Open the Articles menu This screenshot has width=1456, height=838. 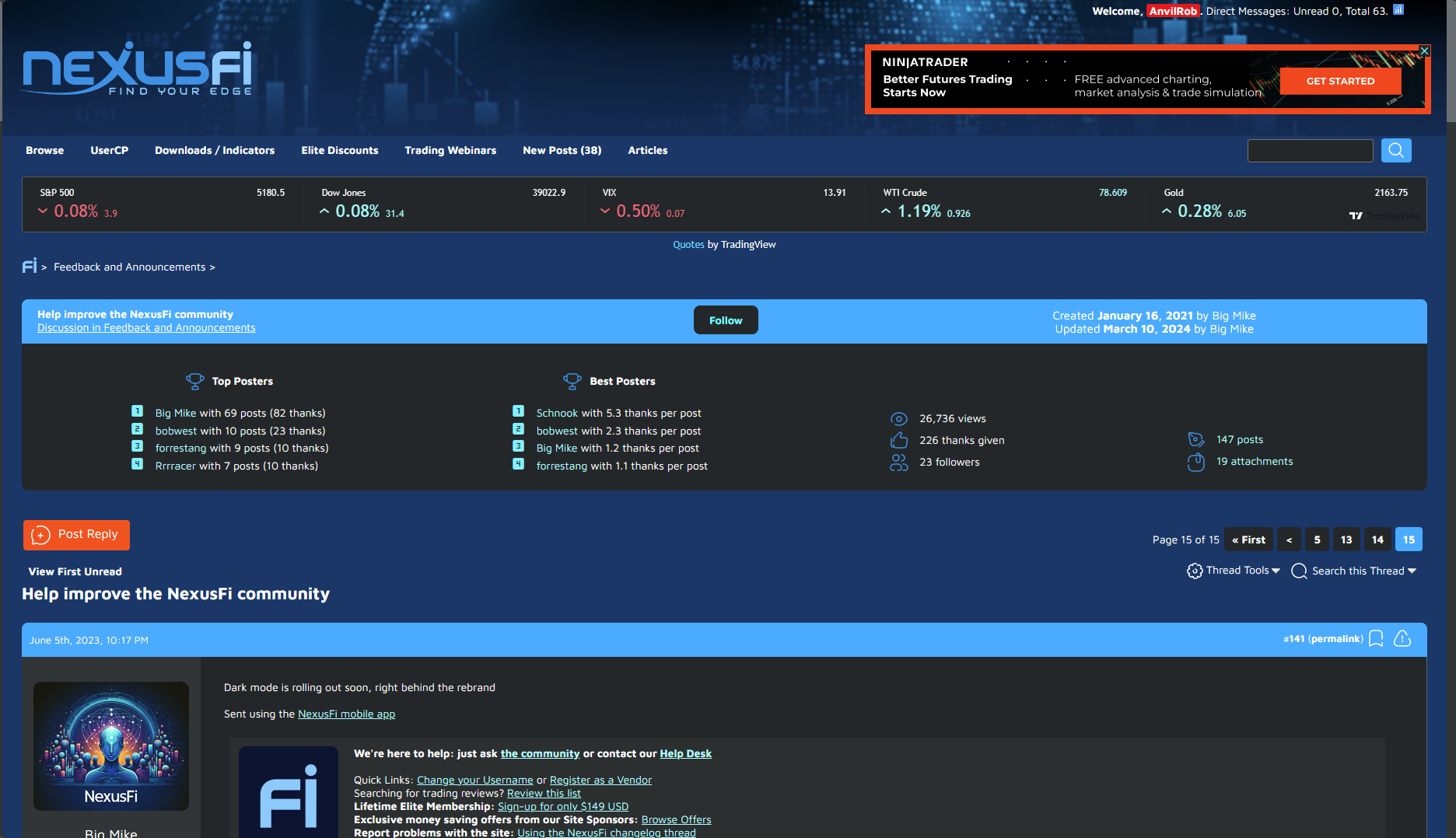point(648,151)
